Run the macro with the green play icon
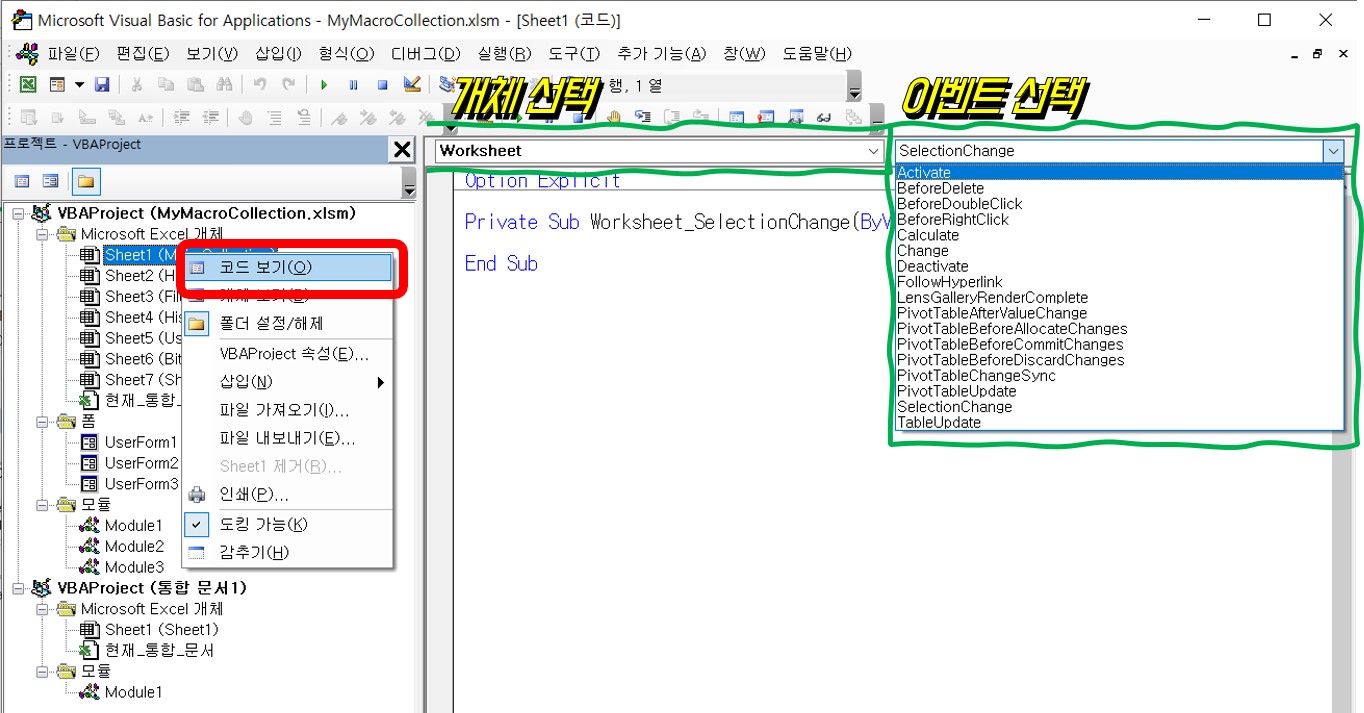1364x713 pixels. click(x=324, y=86)
